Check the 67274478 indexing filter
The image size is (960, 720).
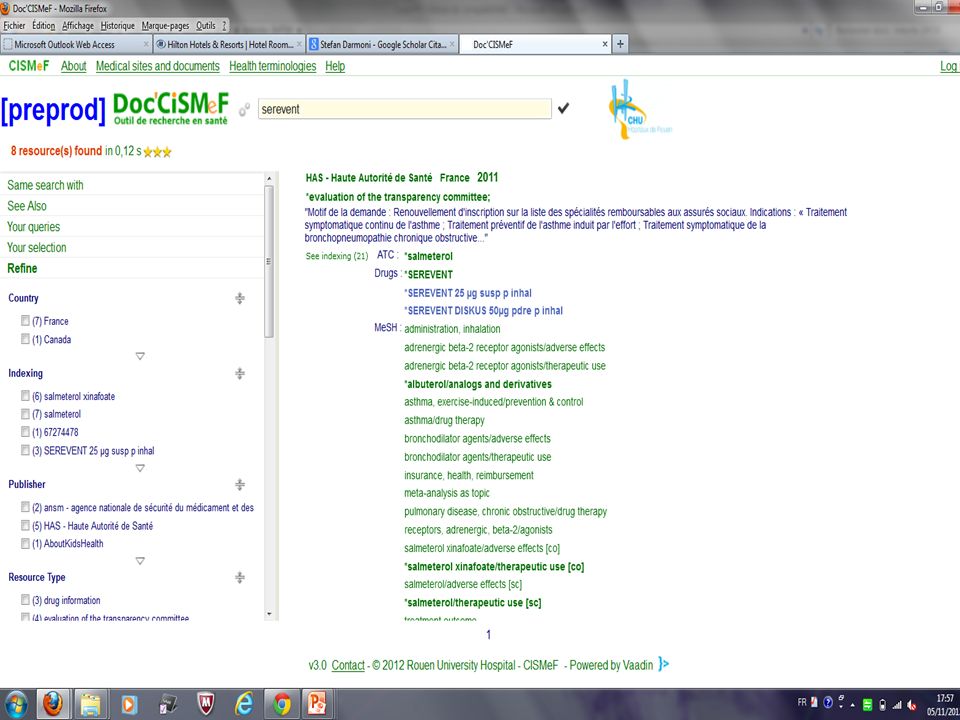click(25, 432)
